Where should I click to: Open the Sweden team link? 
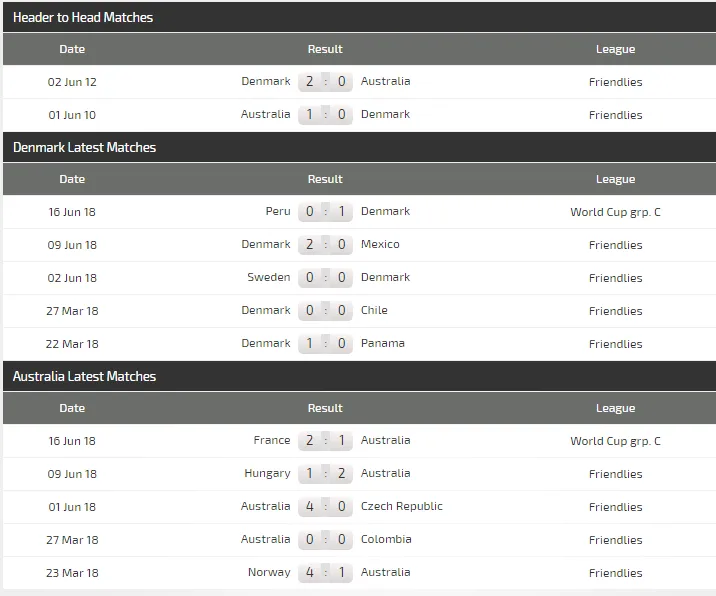(269, 278)
